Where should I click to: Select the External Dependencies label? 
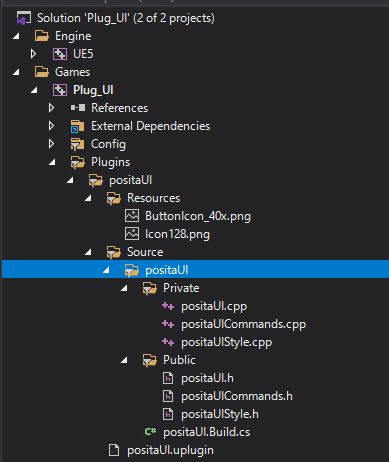pyautogui.click(x=151, y=126)
